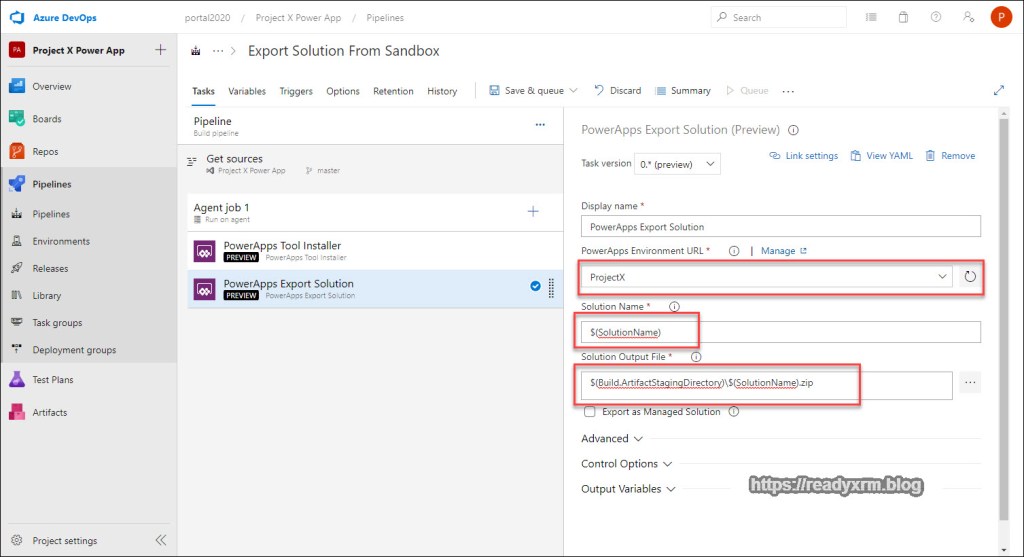1024x557 pixels.
Task: Switch to the Triggers tab
Action: pos(296,91)
